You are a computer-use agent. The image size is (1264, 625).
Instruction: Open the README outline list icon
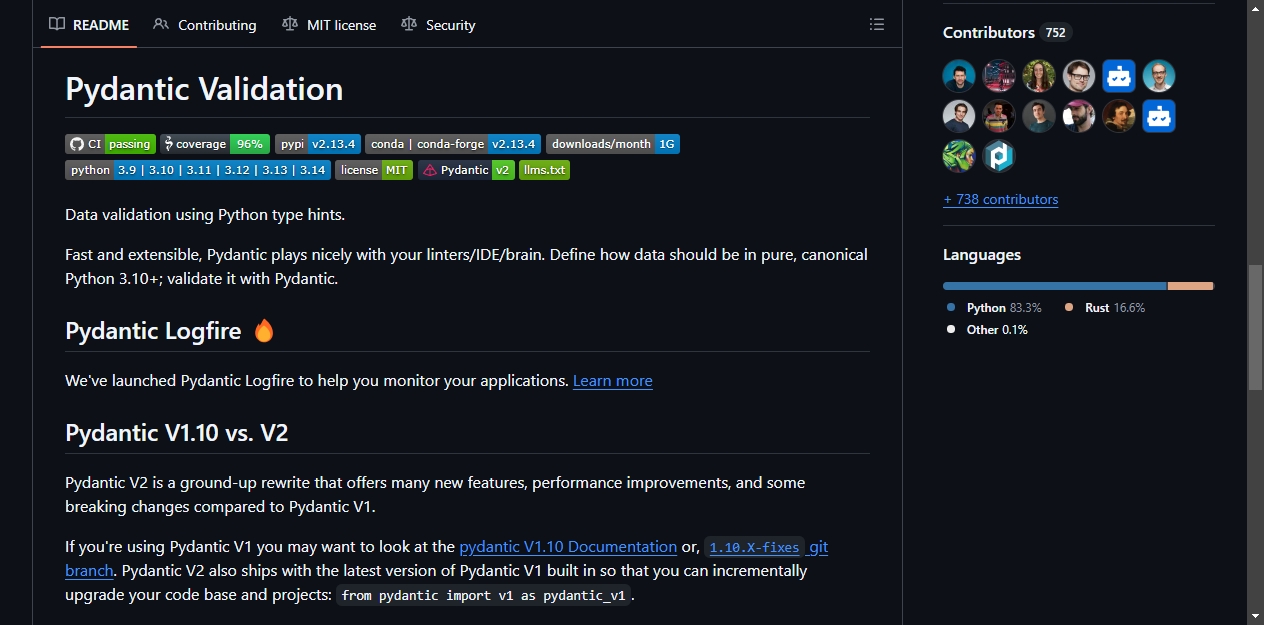[x=876, y=24]
